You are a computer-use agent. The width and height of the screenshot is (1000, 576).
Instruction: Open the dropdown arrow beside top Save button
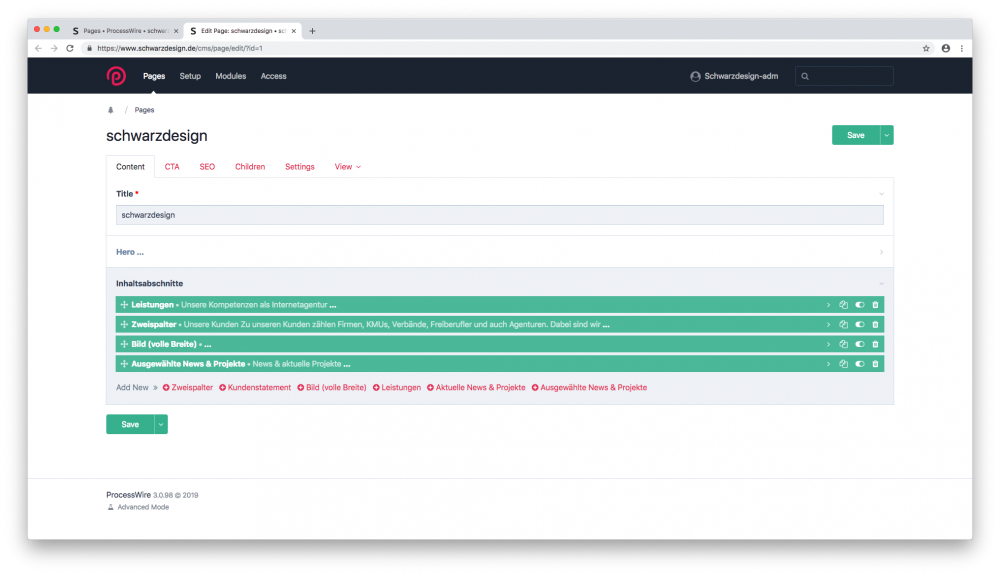coord(886,135)
